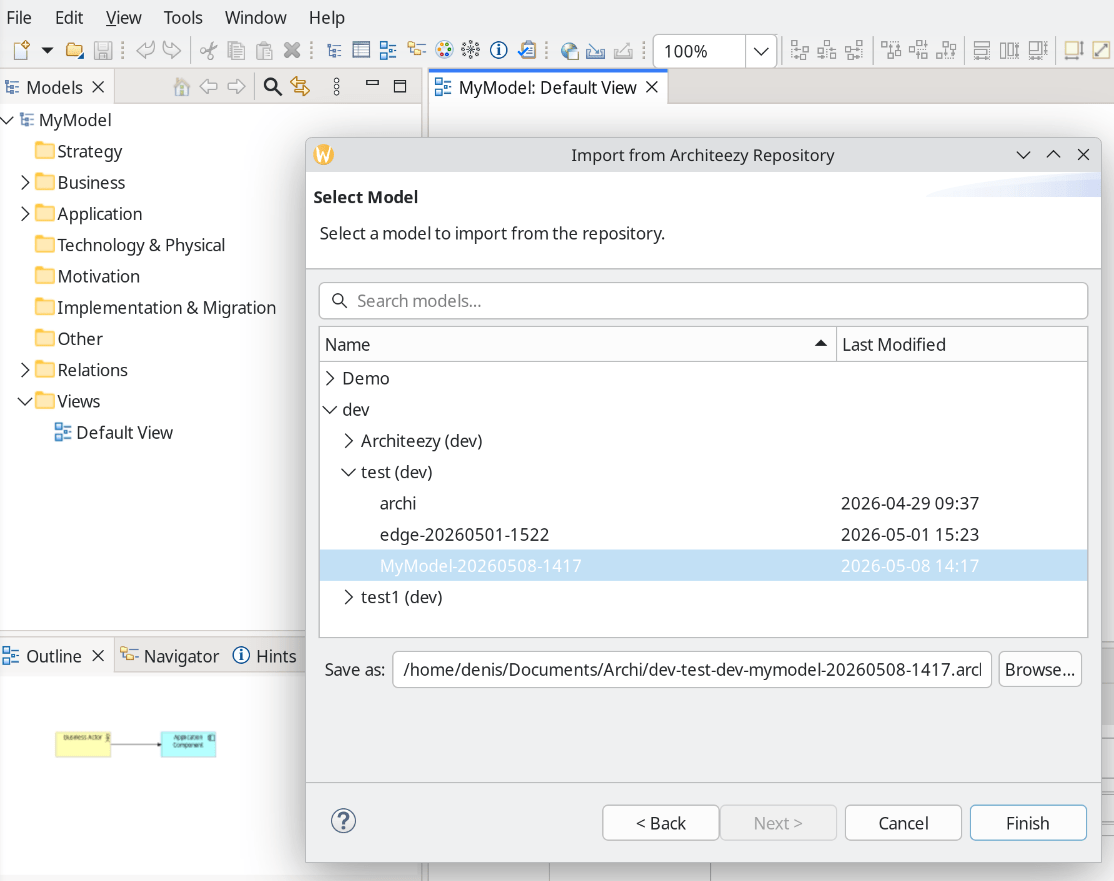Maximize the Models panel
Image resolution: width=1114 pixels, height=881 pixels.
pos(400,86)
